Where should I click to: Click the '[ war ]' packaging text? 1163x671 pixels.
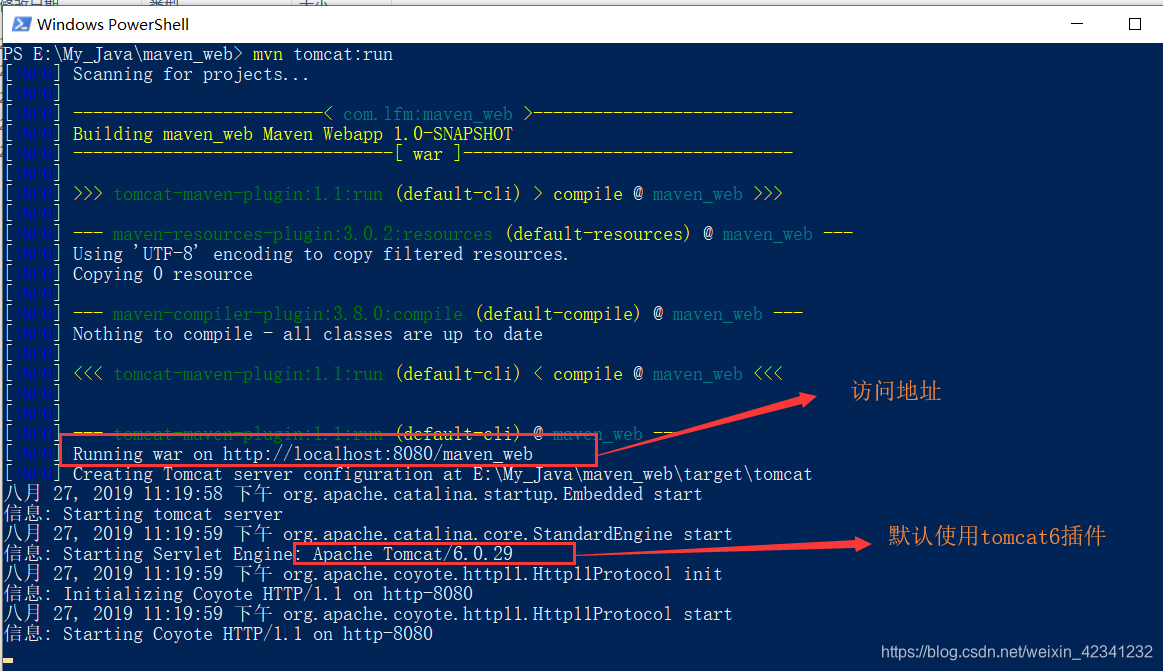[428, 154]
